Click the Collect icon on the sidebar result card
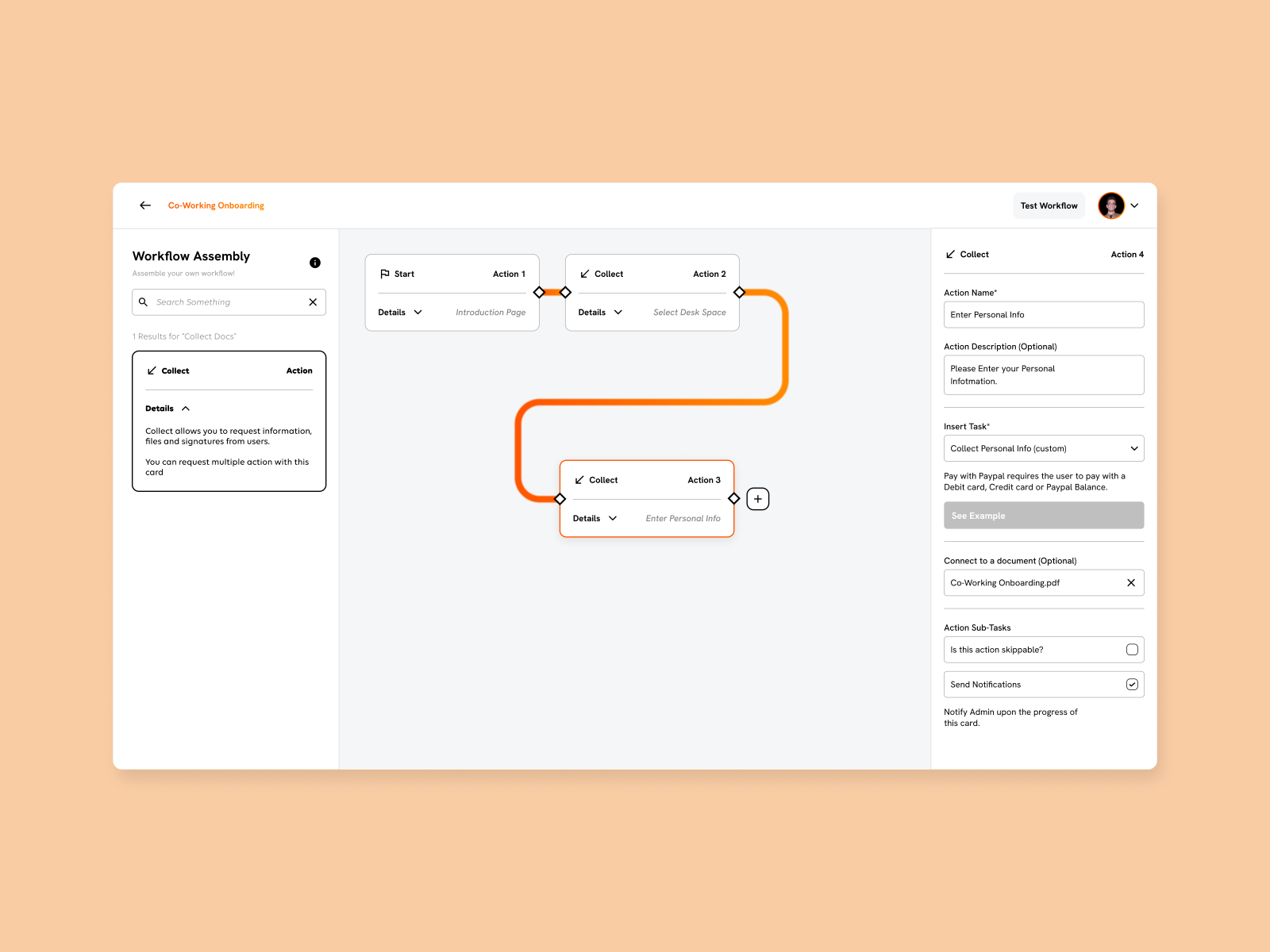Screen dimensions: 1270x952 click(x=152, y=370)
